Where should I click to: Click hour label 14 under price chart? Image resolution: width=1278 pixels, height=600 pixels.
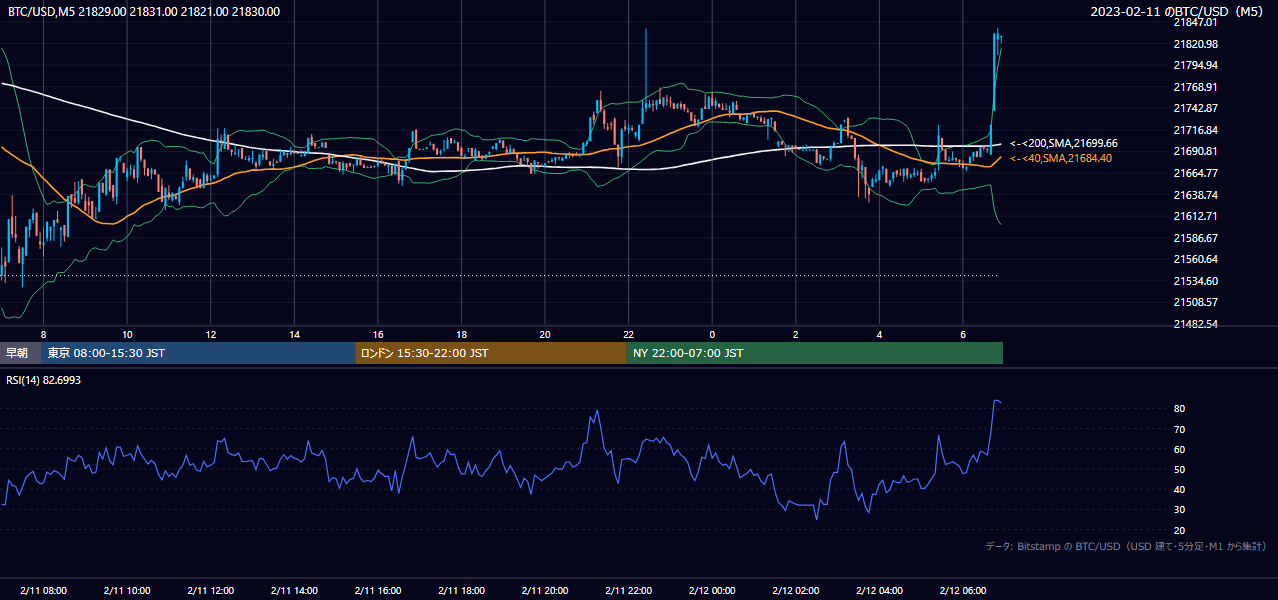[294, 333]
